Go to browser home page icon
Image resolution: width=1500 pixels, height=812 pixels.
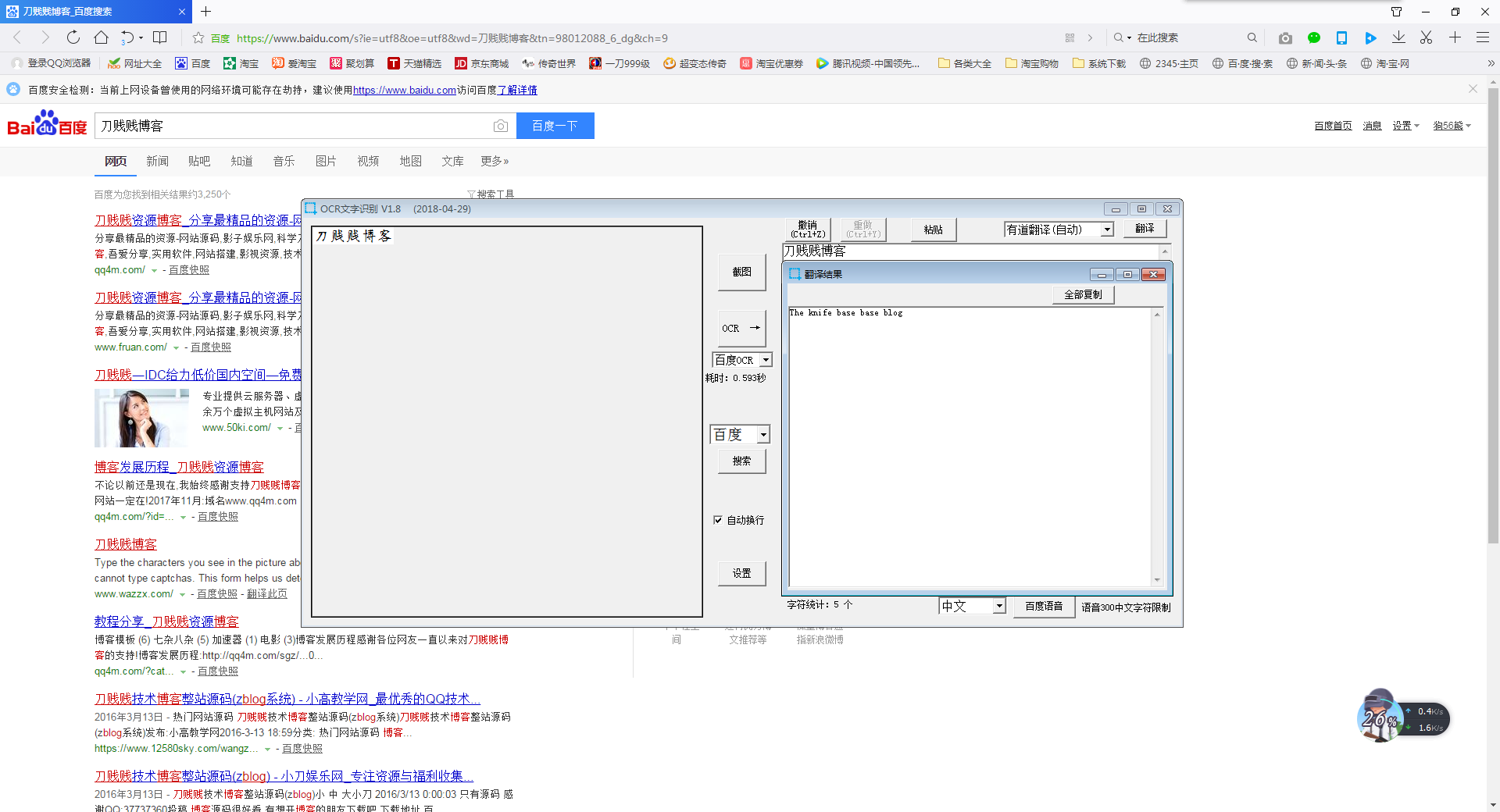101,37
